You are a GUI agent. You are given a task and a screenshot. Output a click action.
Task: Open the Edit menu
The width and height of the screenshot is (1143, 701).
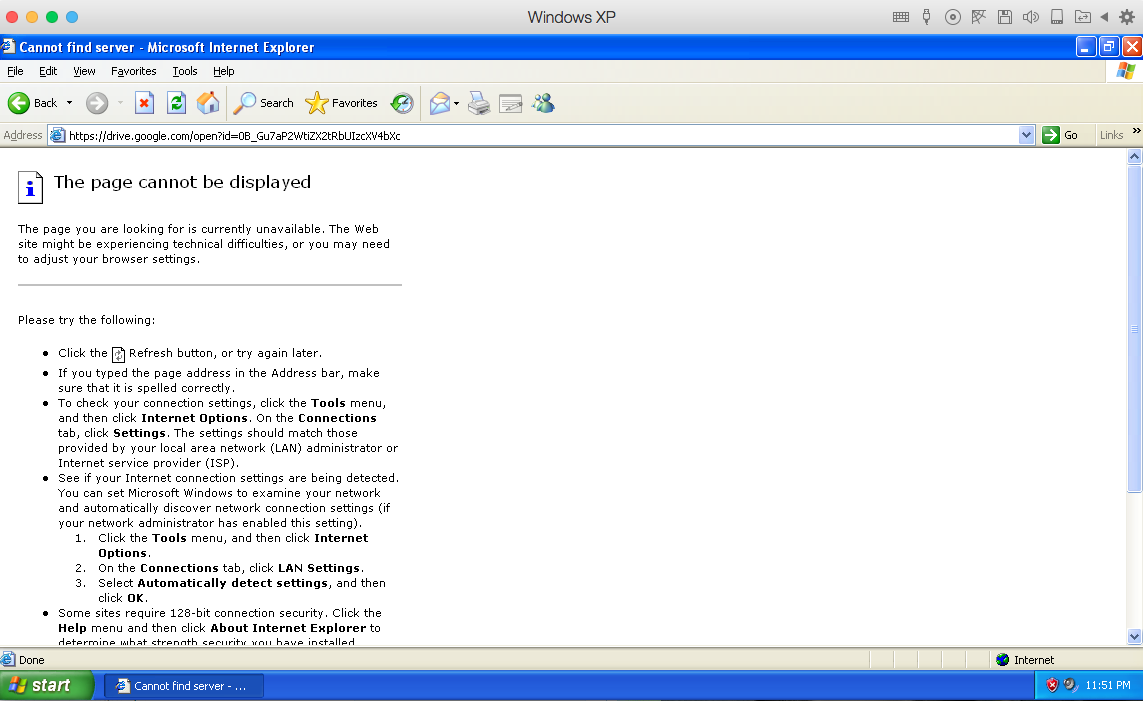(48, 71)
